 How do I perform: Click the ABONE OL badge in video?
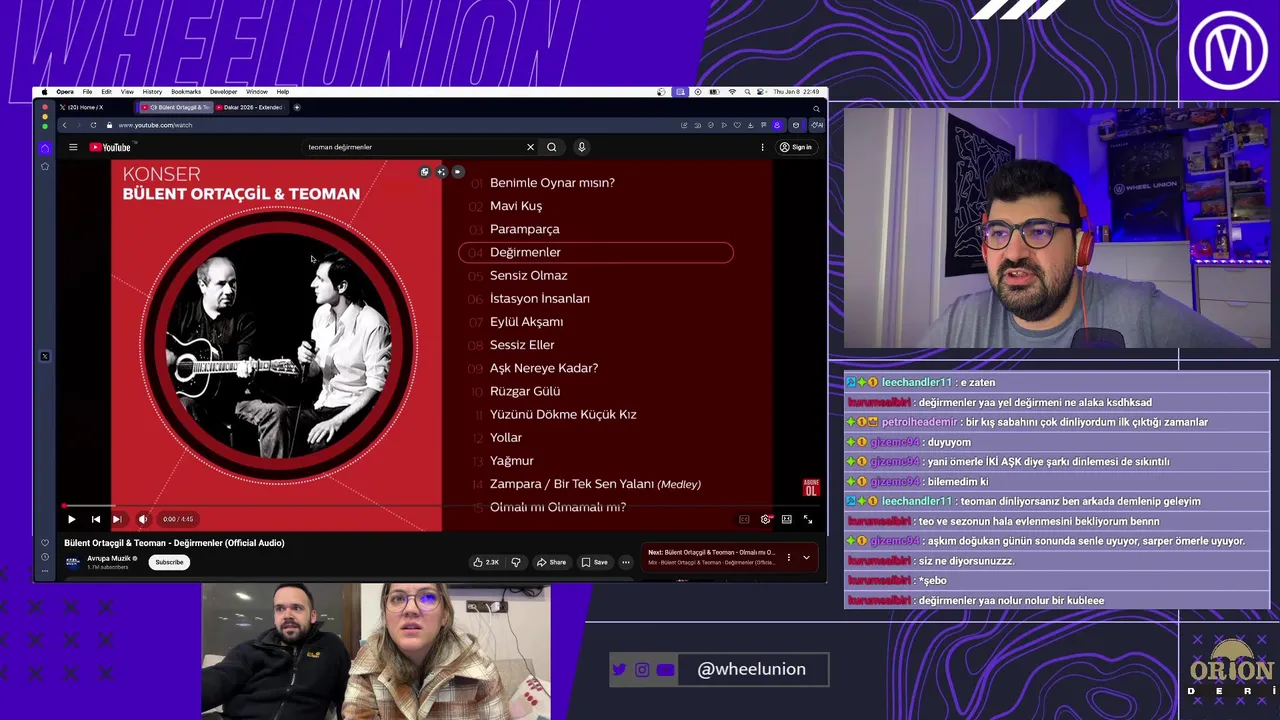point(811,488)
